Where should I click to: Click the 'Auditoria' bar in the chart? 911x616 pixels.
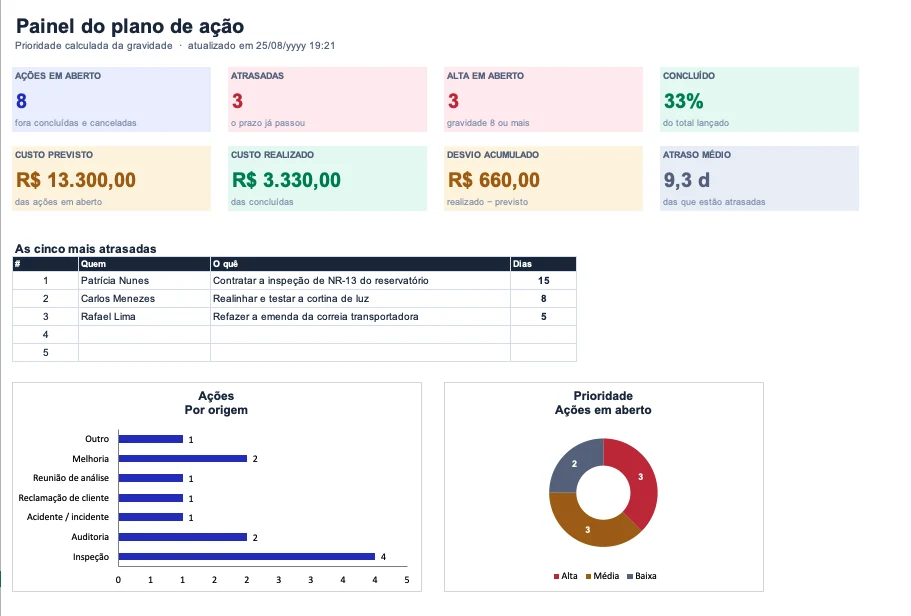(x=183, y=537)
